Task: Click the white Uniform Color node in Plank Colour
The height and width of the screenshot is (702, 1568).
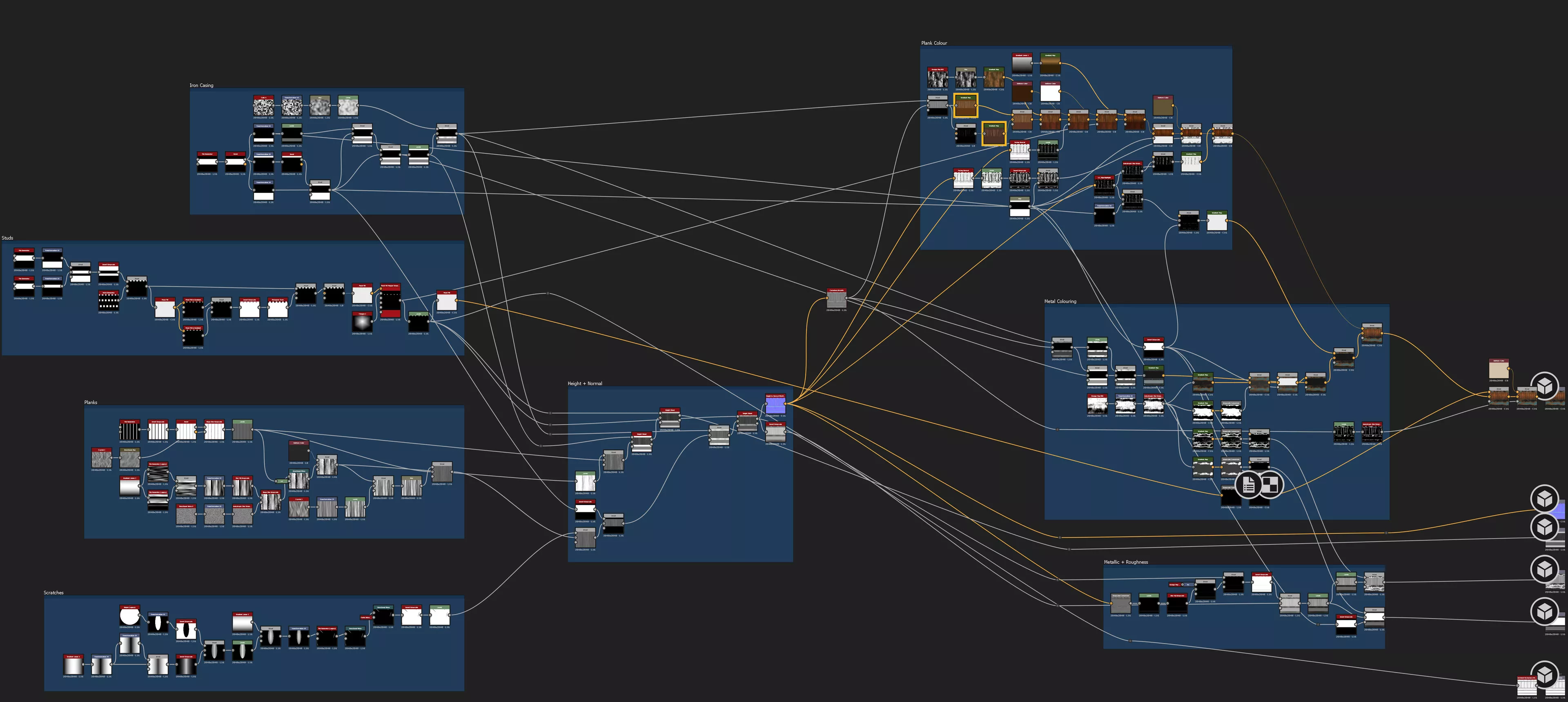Action: click(1050, 93)
